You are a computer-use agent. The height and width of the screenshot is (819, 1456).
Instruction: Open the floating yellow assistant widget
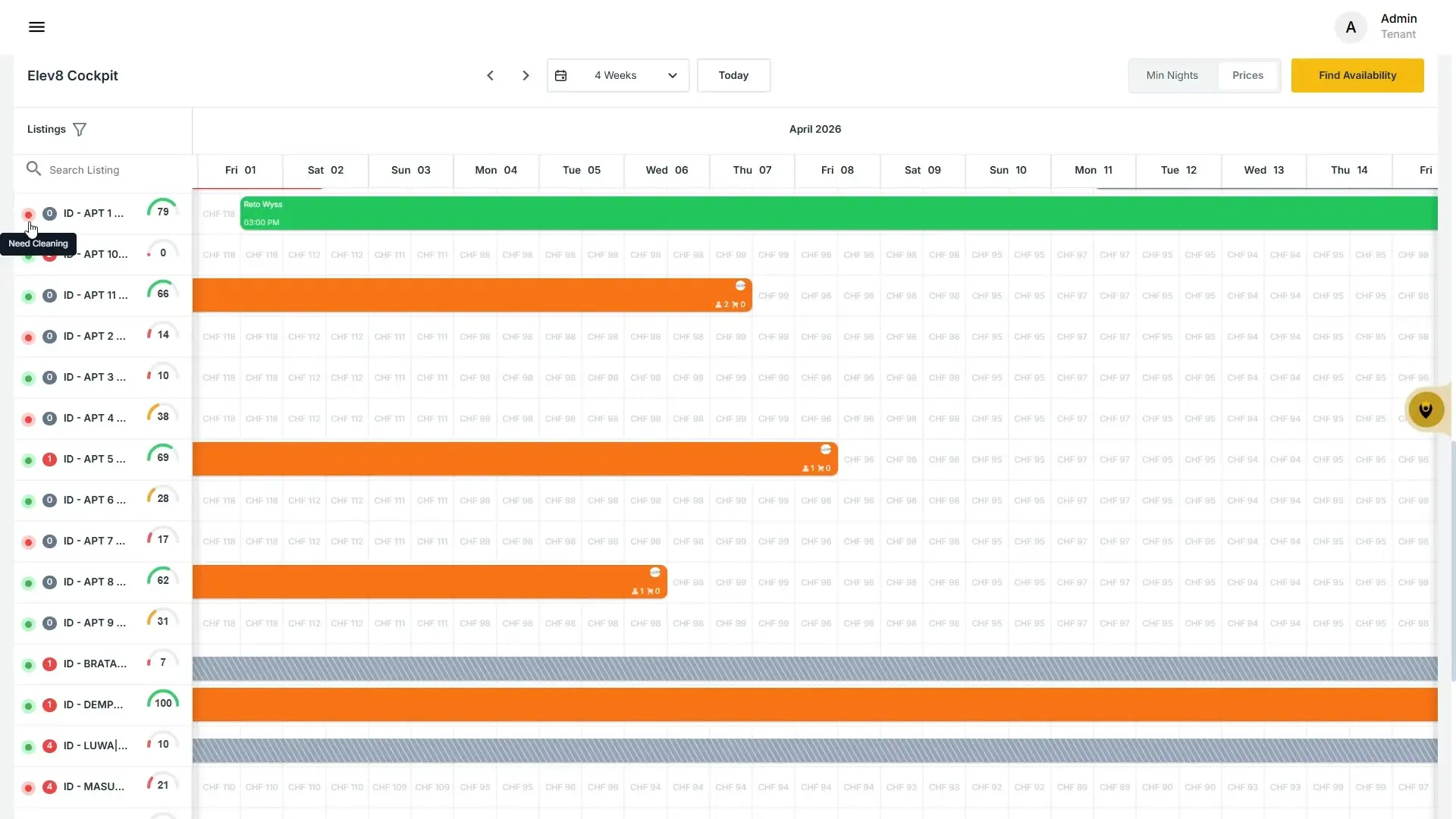[x=1426, y=410]
